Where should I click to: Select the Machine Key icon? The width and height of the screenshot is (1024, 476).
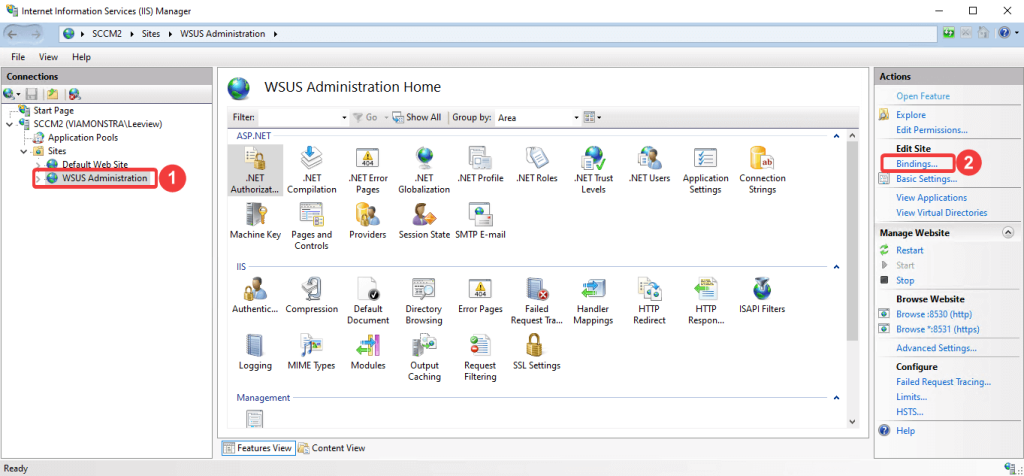click(255, 221)
